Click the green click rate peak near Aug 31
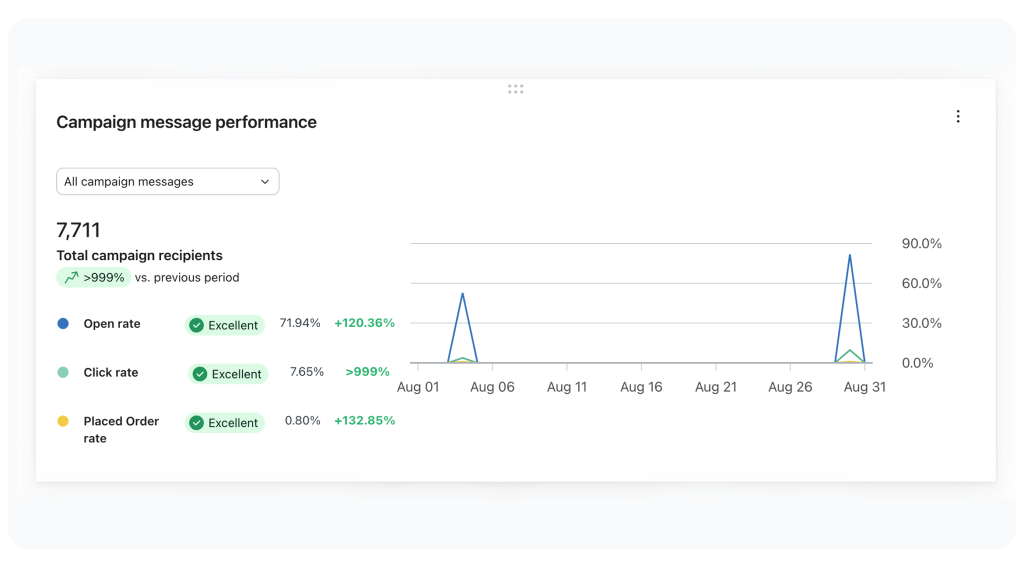This screenshot has height=566, width=1024. coord(850,351)
